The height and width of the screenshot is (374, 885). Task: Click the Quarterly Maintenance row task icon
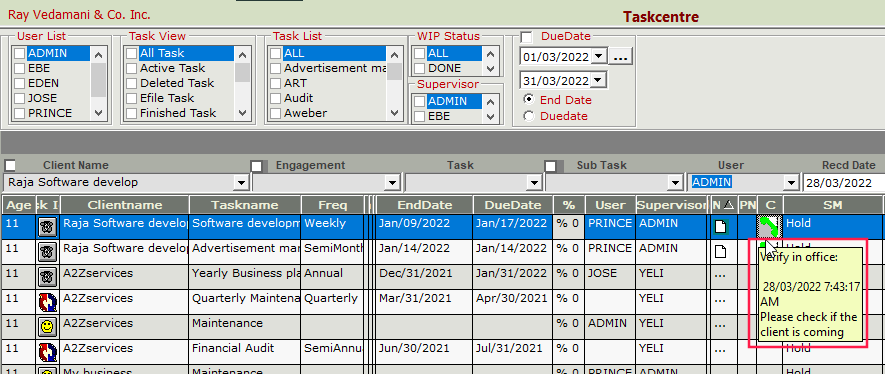47,302
